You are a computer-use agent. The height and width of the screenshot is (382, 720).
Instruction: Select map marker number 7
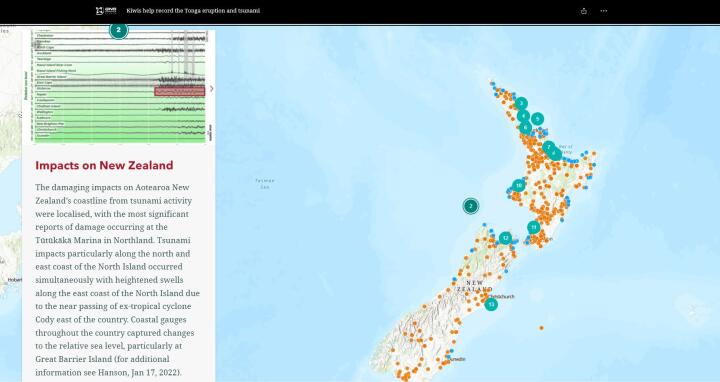pyautogui.click(x=548, y=147)
